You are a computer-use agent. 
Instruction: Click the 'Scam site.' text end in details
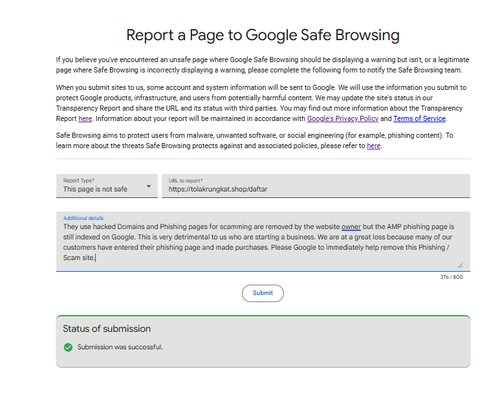coord(79,258)
